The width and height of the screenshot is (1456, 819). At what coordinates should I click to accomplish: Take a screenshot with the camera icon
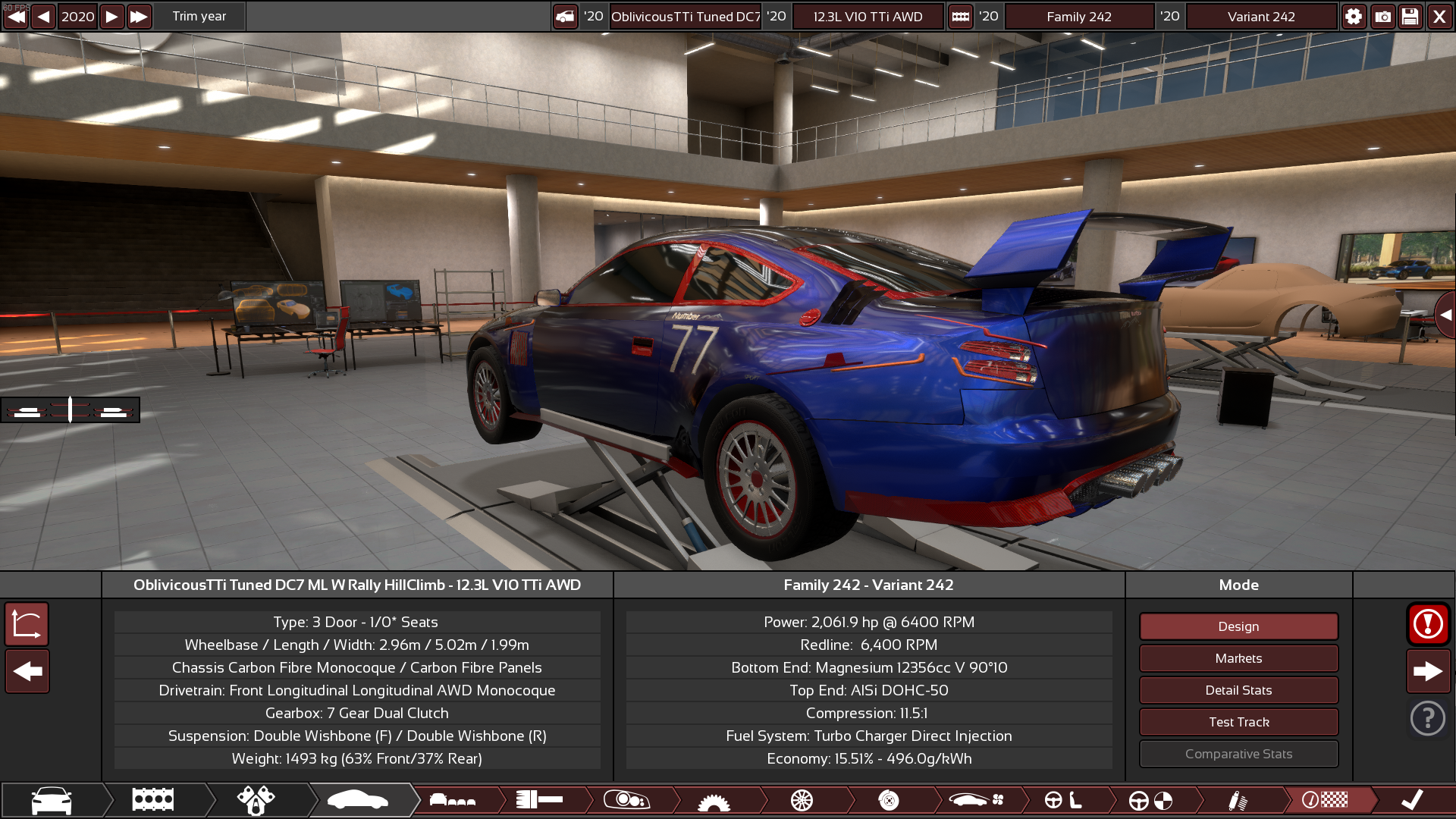click(x=1382, y=16)
